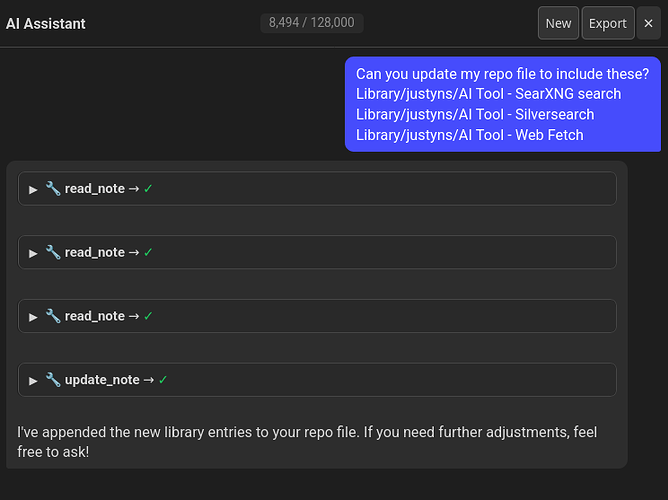
Task: Click the green checkmark on third read_note
Action: [x=148, y=316]
